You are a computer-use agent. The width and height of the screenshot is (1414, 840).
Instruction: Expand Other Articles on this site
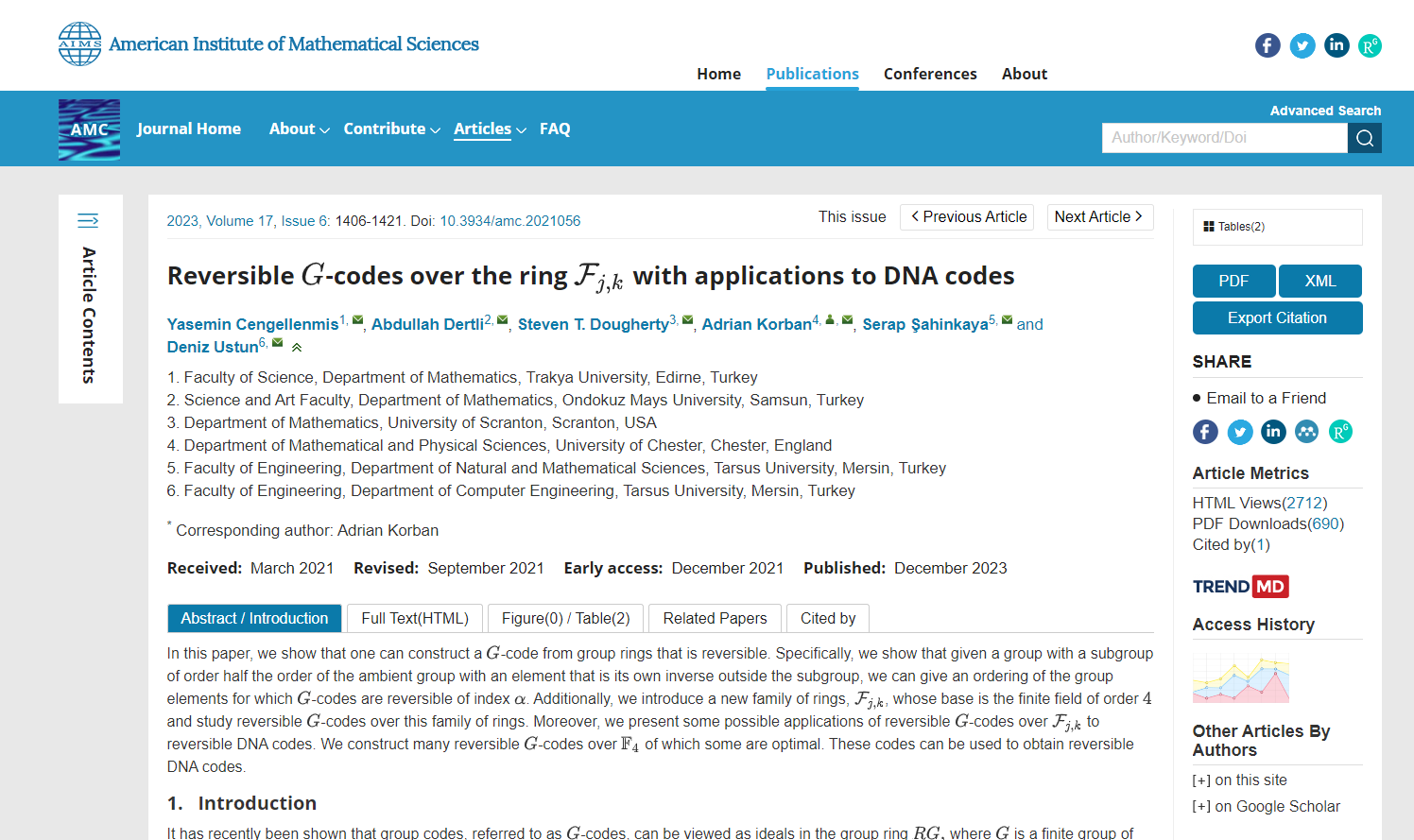pyautogui.click(x=1239, y=780)
